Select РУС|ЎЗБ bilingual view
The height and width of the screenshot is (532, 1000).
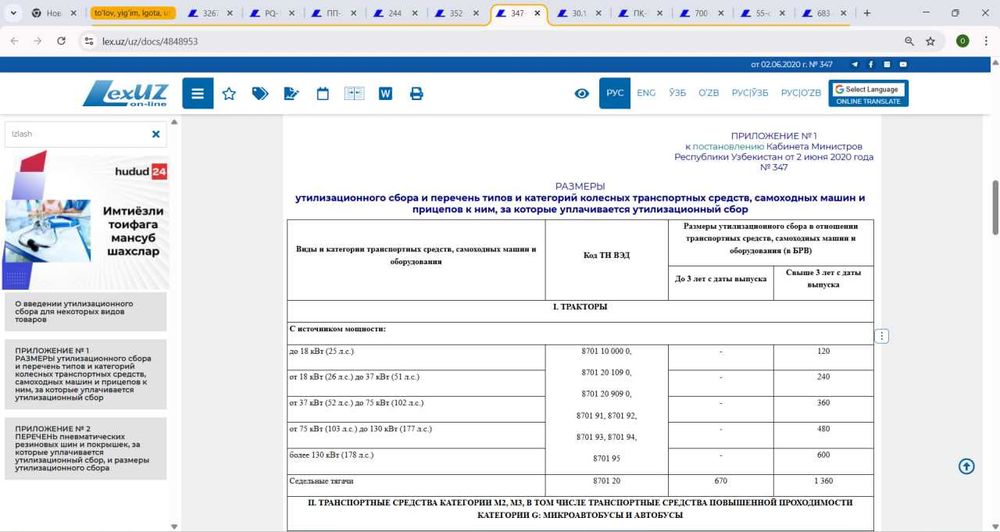750,93
